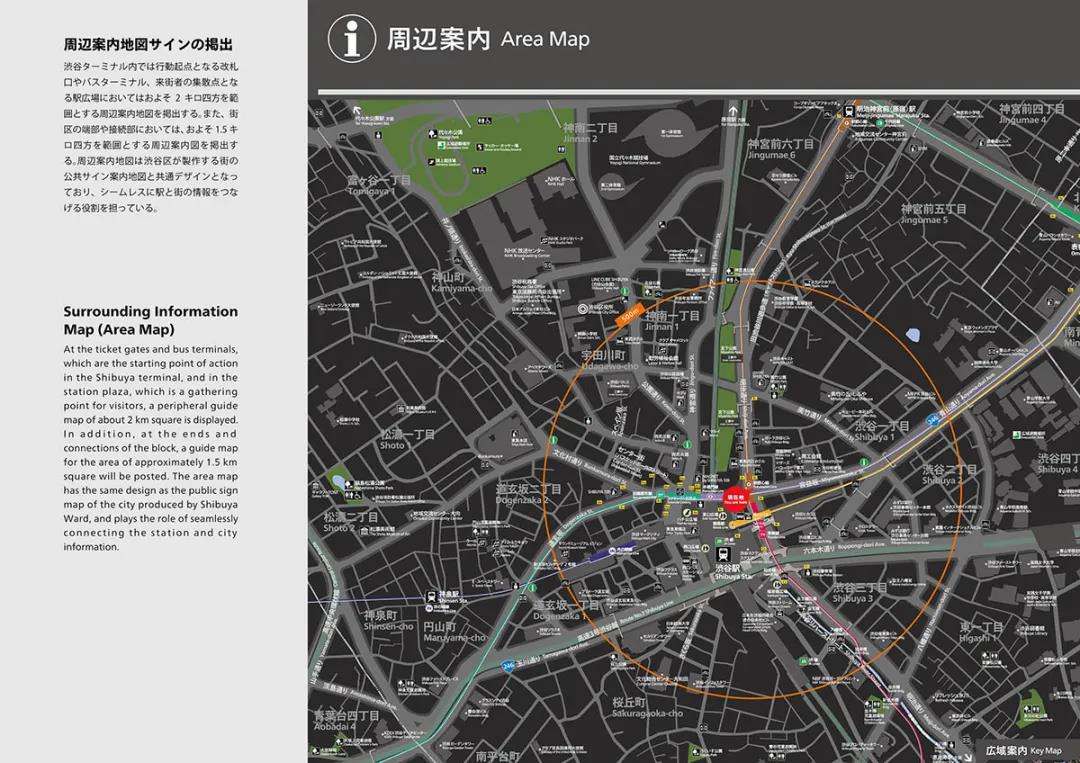Click the Shibuya City Office double-circle symbol
Viewport: 1080px width, 763px height.
coord(582,309)
